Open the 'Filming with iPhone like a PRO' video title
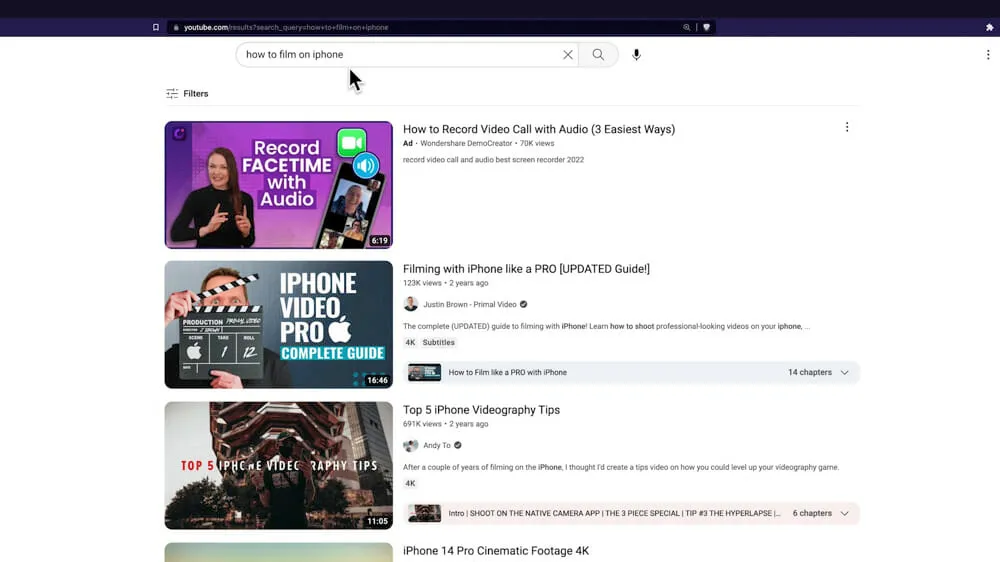Viewport: 1000px width, 562px height. (526, 269)
